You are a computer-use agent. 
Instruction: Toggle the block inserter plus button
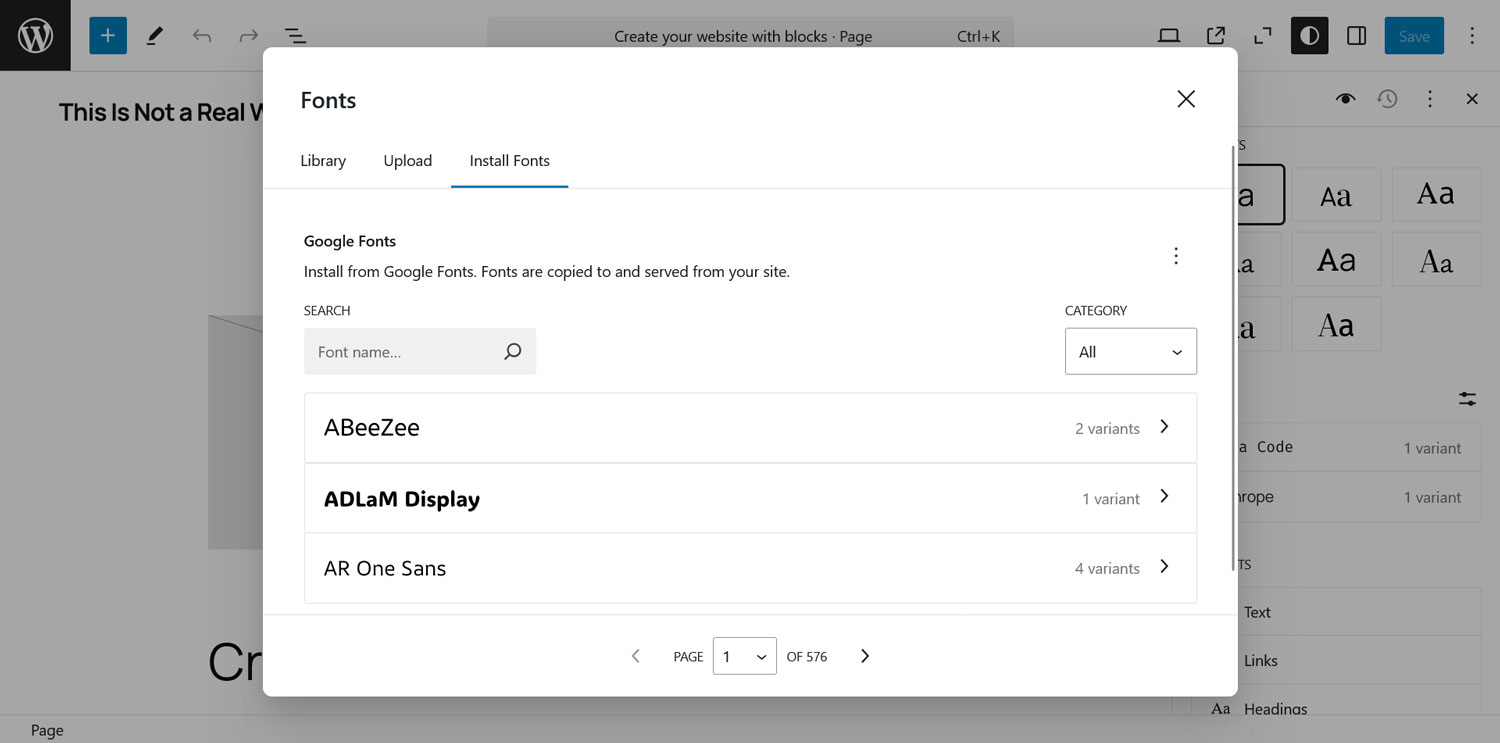coord(108,36)
